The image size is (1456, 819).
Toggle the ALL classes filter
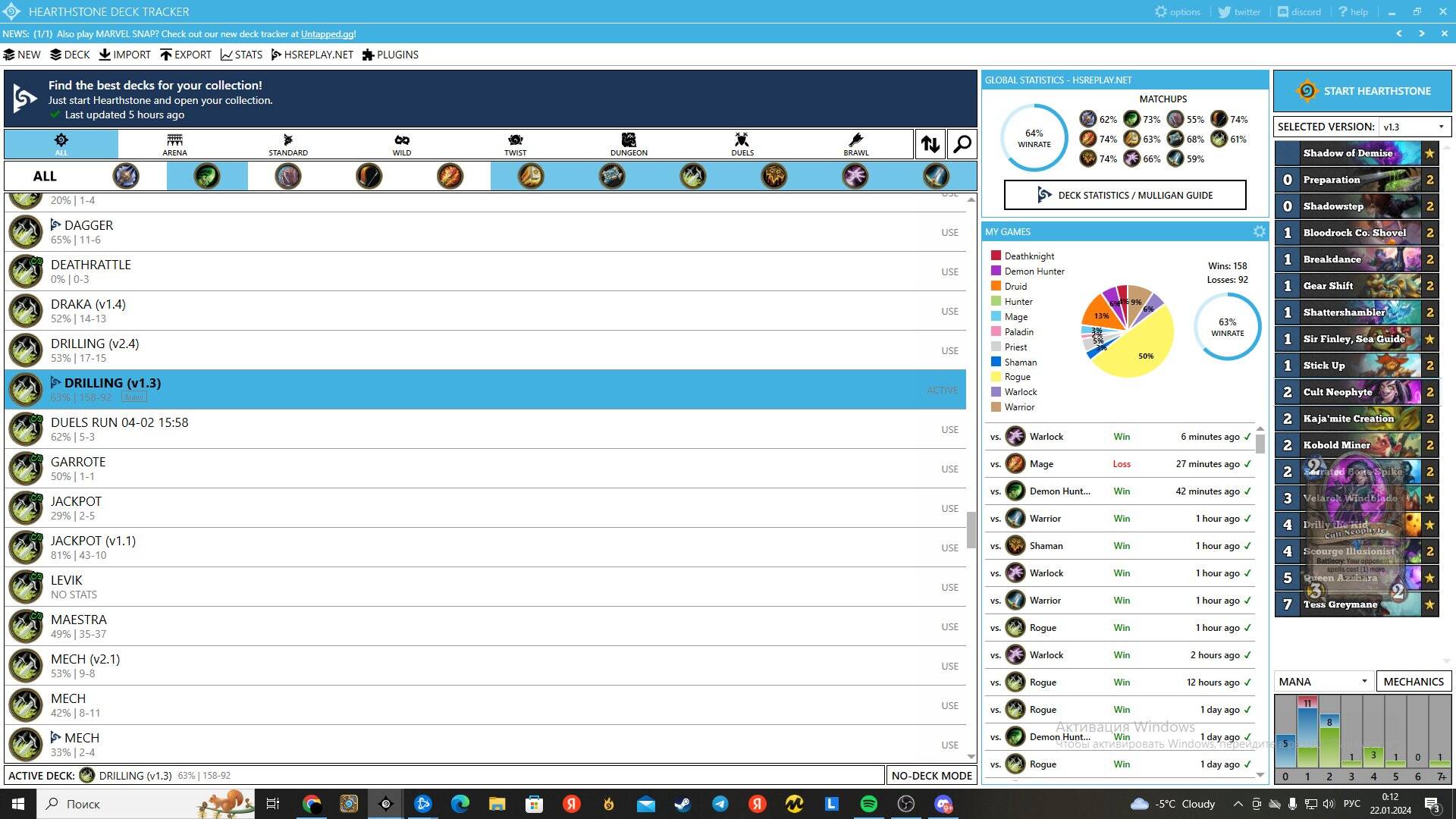tap(45, 176)
